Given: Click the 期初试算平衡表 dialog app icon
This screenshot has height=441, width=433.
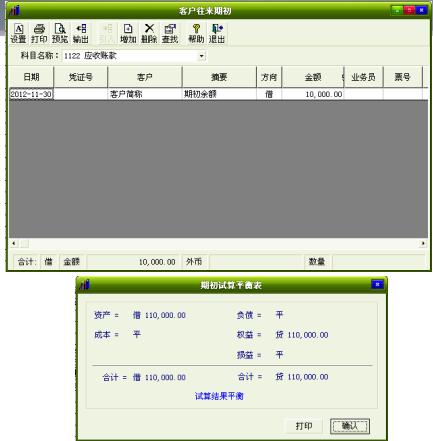Looking at the screenshot, I should tap(85, 285).
